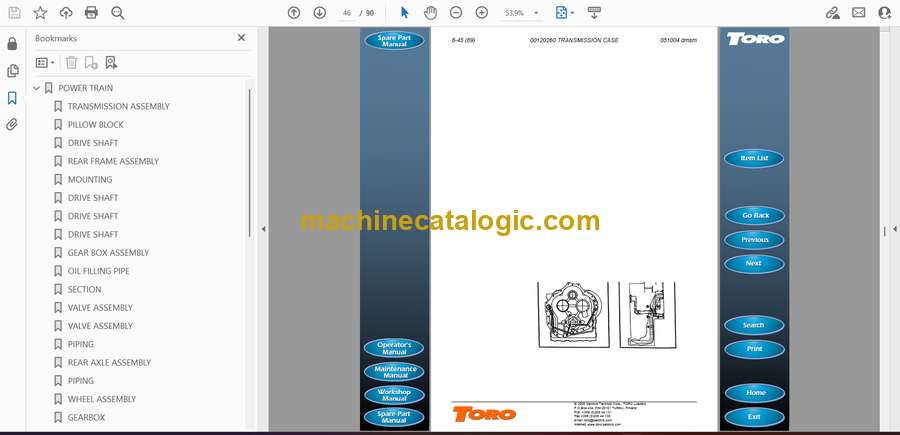
Task: Click the PIPING bookmark above REAR AXLE ASSEMBLY
Action: pos(80,344)
